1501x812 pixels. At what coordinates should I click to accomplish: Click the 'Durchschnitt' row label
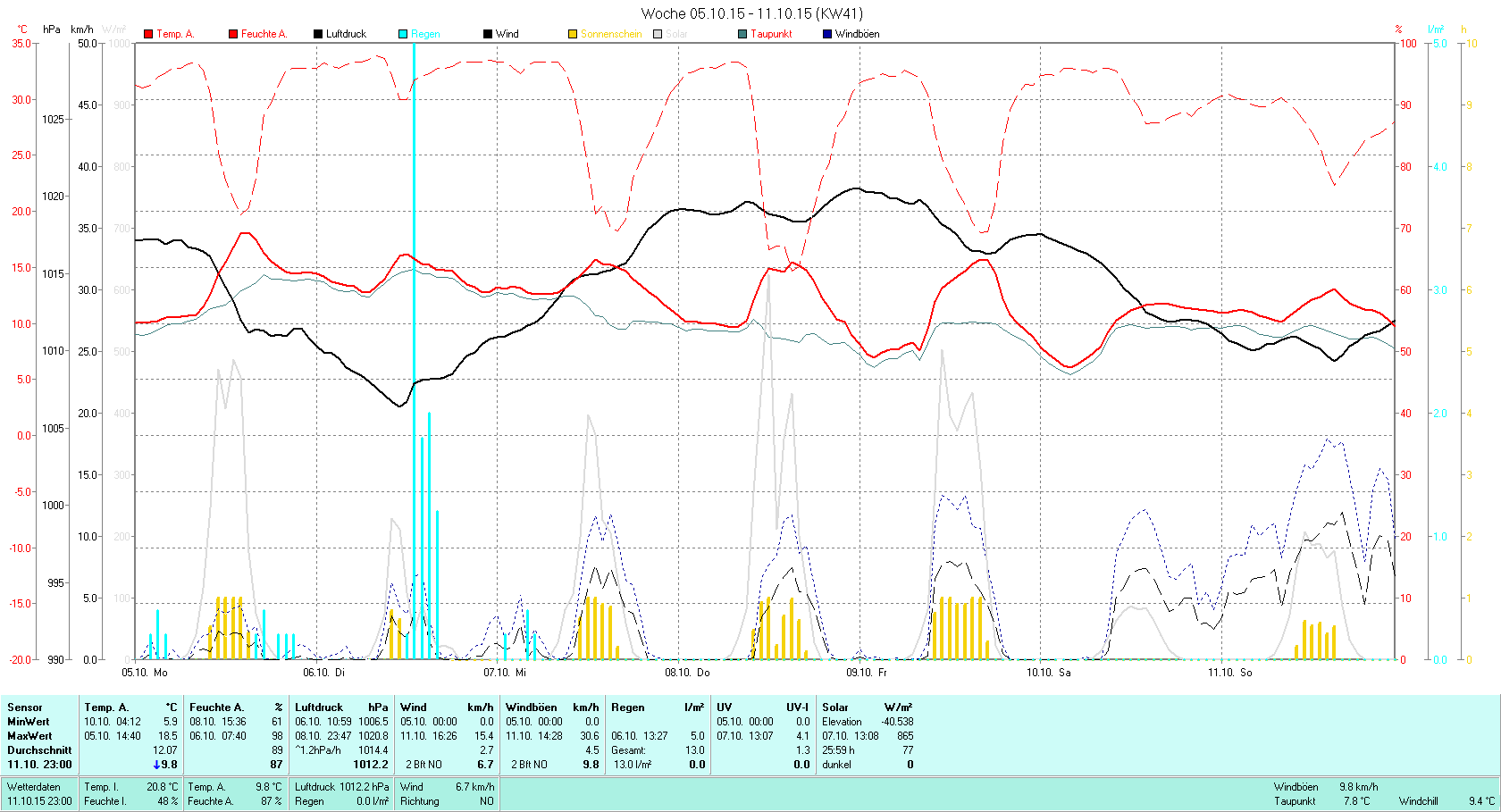pyautogui.click(x=39, y=749)
